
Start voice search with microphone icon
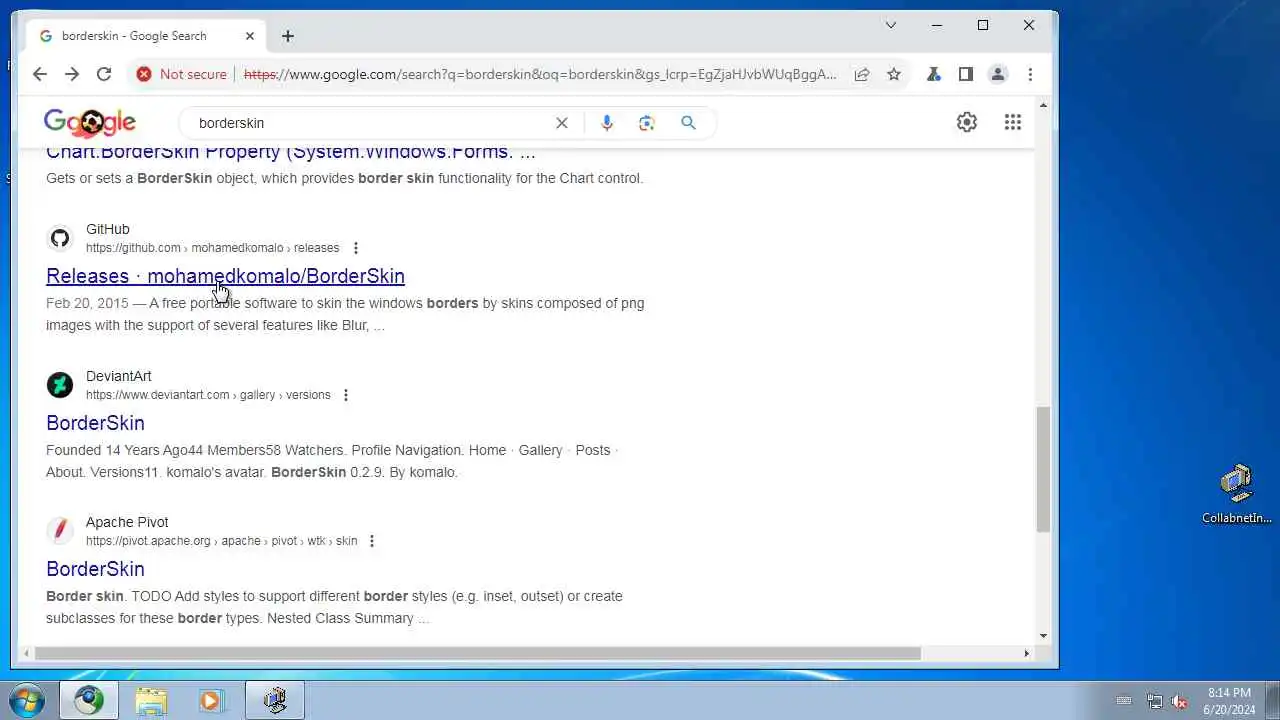click(x=606, y=123)
